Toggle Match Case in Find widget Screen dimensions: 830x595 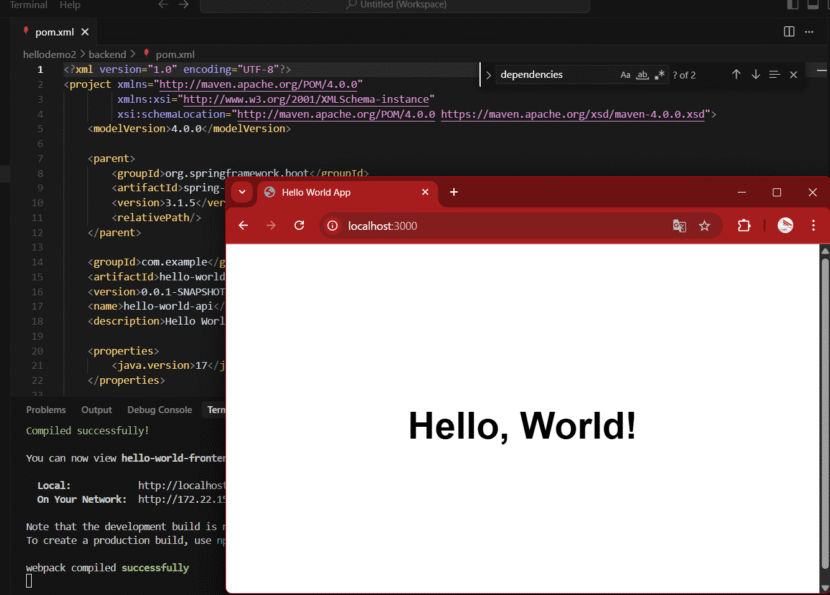625,75
